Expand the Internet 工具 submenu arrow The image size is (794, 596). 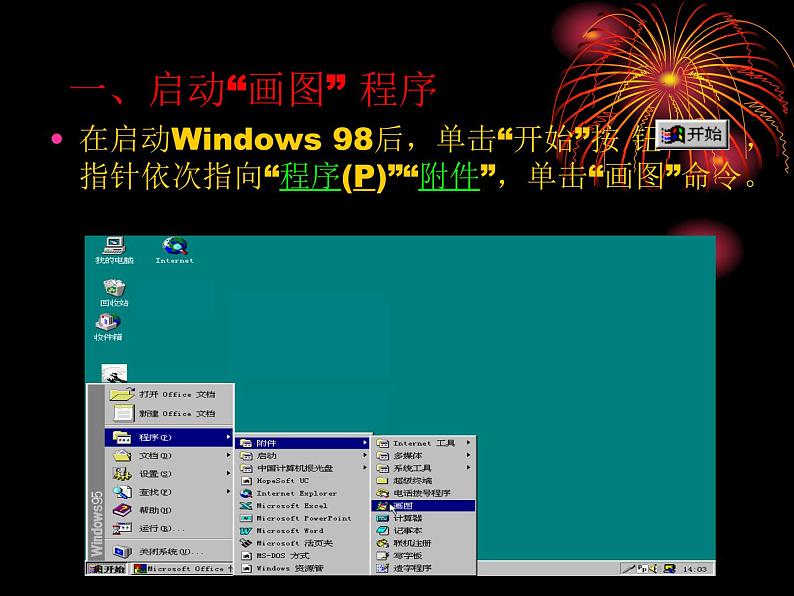[468, 443]
